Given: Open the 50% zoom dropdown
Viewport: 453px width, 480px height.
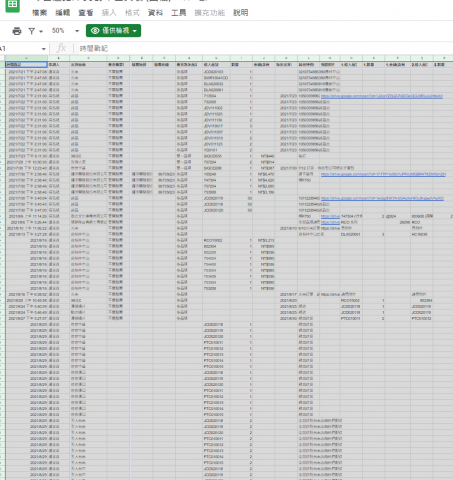Looking at the screenshot, I should 65,31.
